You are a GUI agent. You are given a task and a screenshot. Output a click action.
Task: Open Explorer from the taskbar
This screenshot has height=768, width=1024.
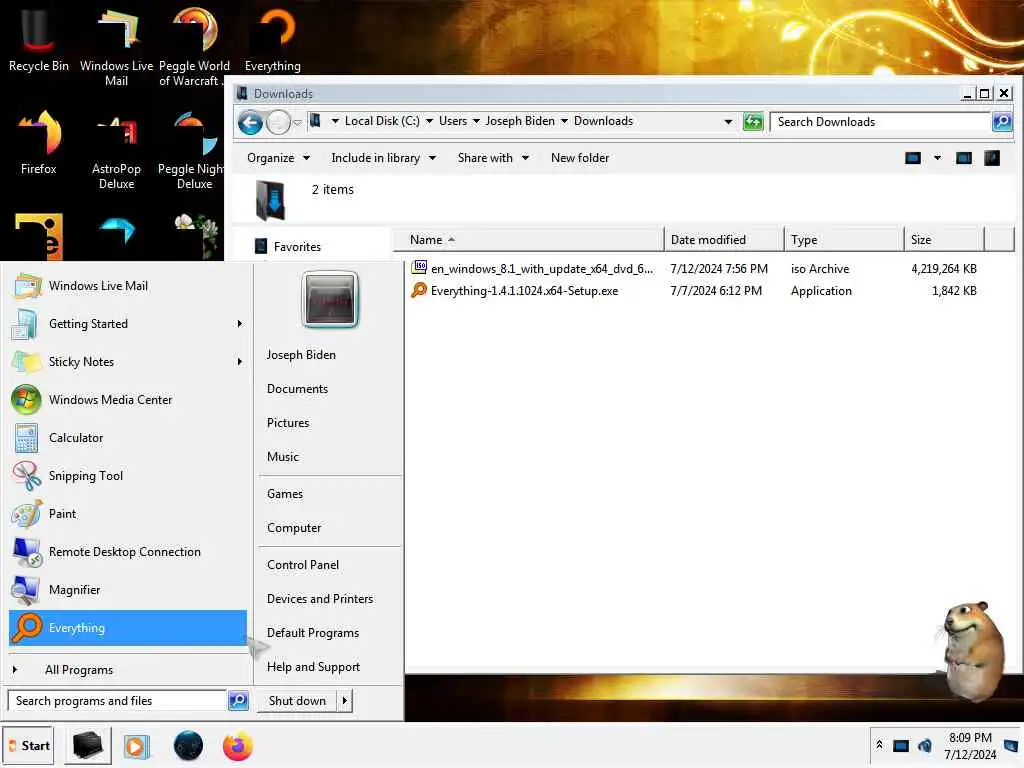tap(88, 746)
